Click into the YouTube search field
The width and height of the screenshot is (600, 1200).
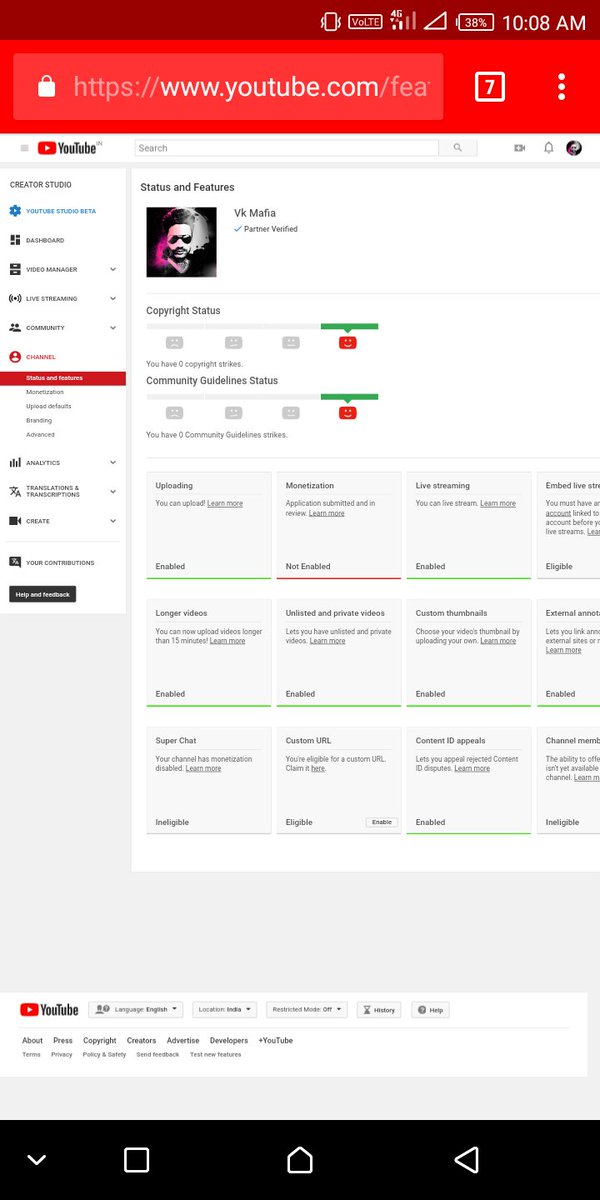[287, 148]
